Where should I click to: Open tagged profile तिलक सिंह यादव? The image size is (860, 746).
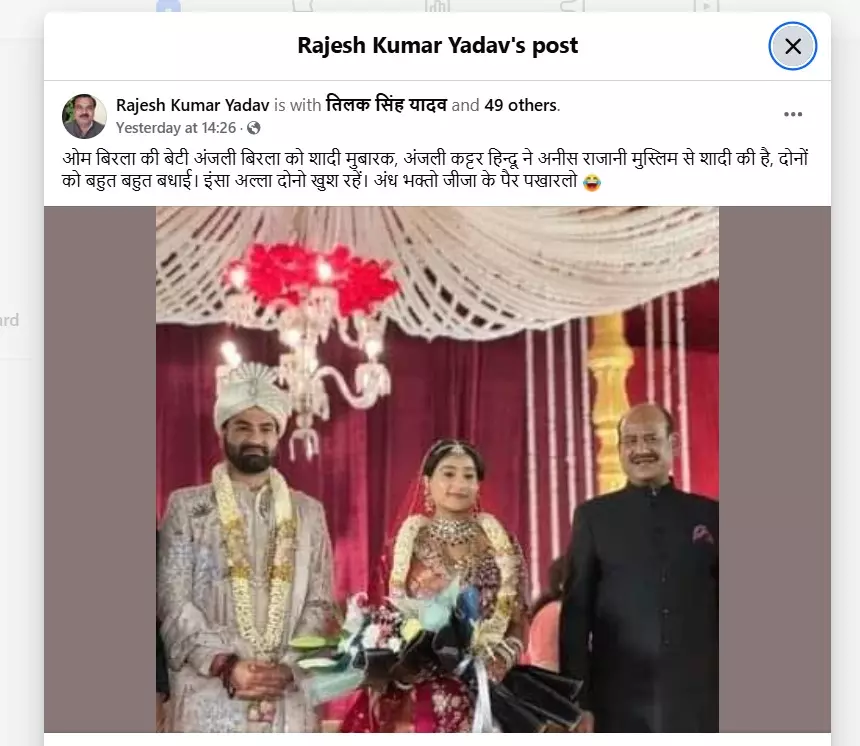coord(386,104)
